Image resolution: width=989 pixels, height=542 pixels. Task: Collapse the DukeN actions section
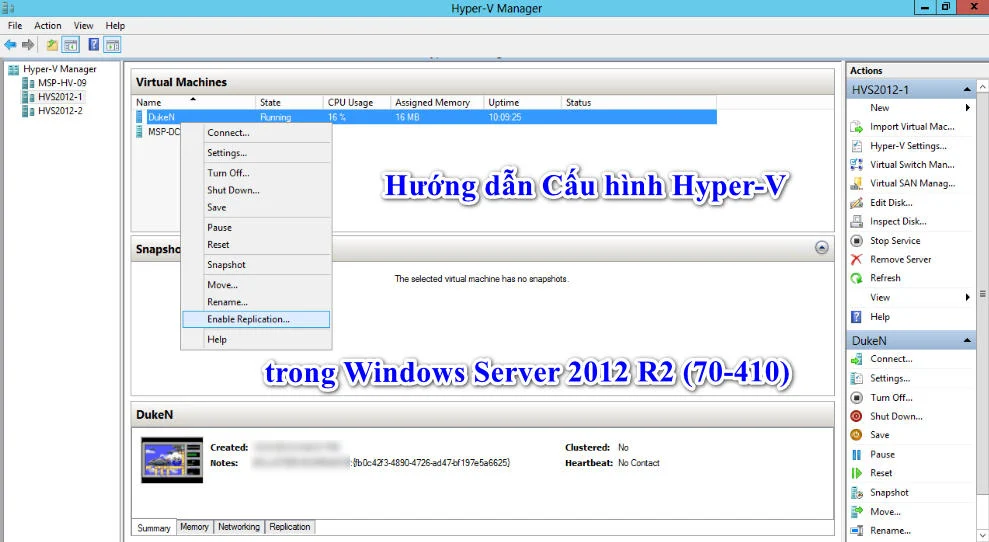967,341
